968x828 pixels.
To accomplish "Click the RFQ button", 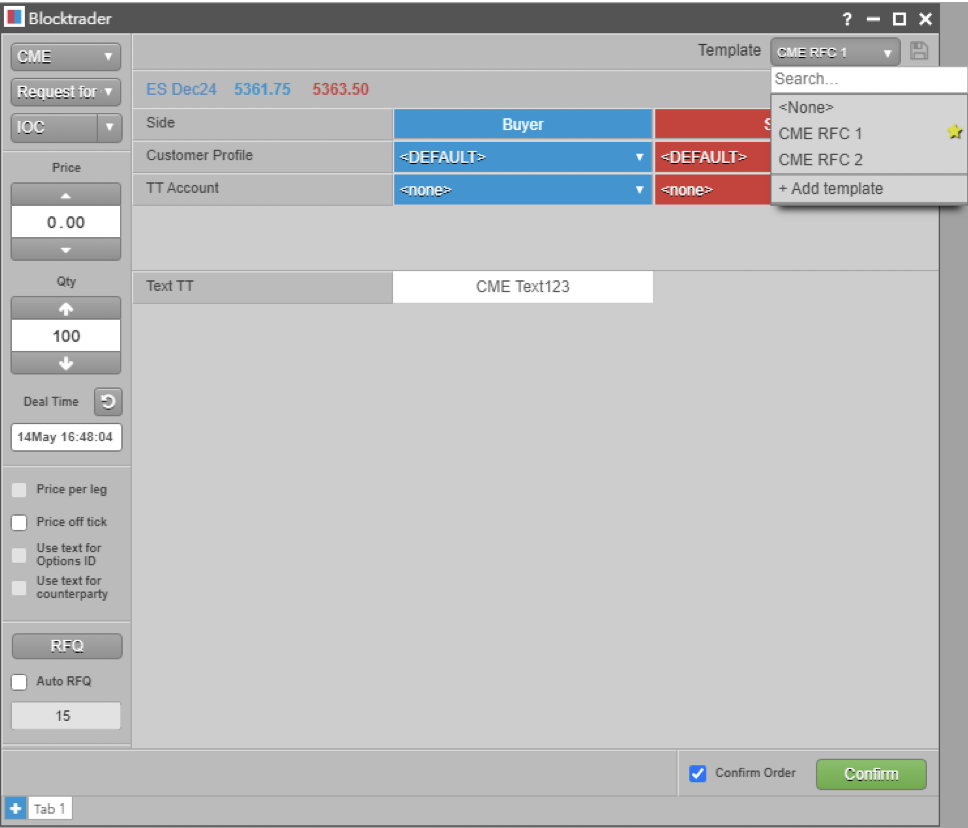I will click(67, 646).
